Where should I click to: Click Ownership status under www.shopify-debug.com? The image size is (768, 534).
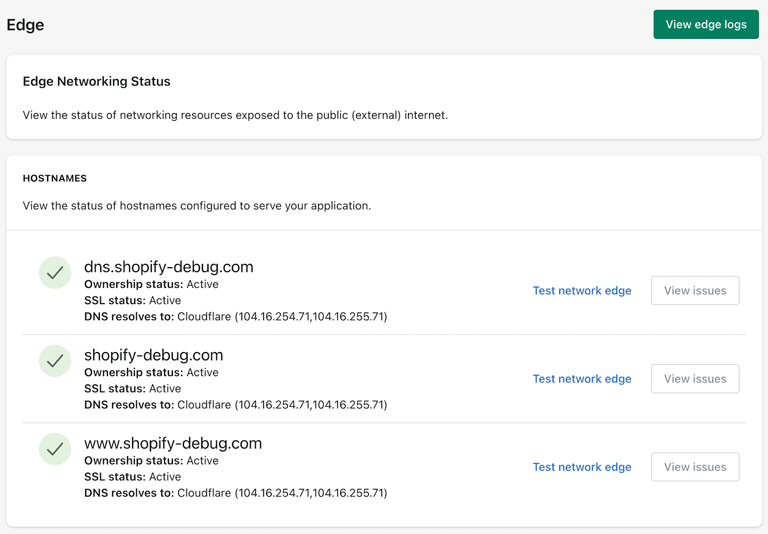click(x=151, y=461)
